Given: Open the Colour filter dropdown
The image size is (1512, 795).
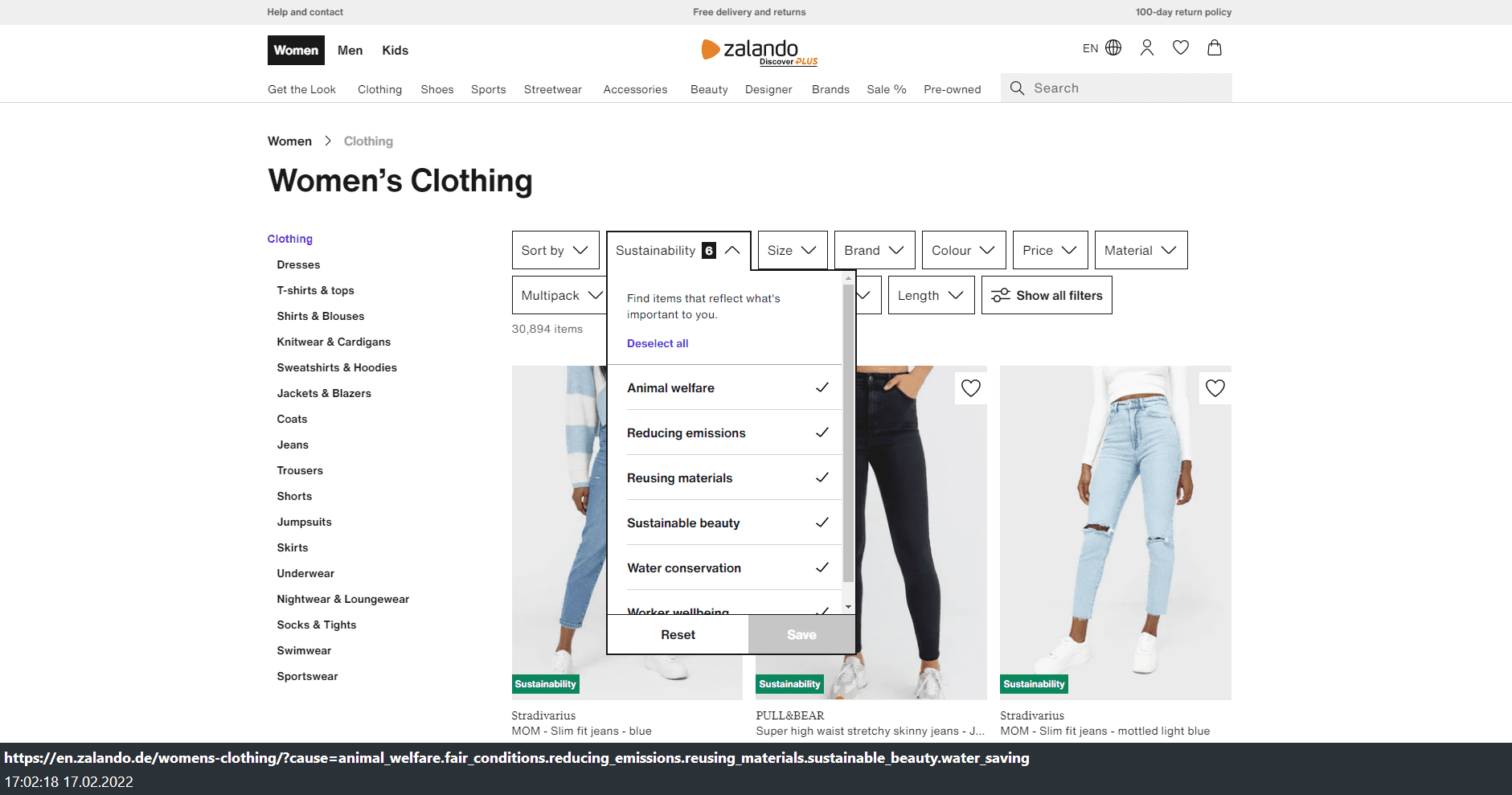Looking at the screenshot, I should [x=964, y=250].
